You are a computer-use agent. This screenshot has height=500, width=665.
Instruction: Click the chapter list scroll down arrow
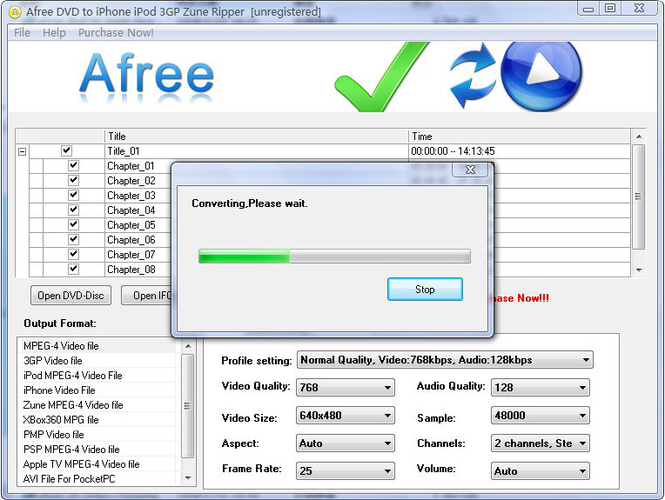[639, 270]
